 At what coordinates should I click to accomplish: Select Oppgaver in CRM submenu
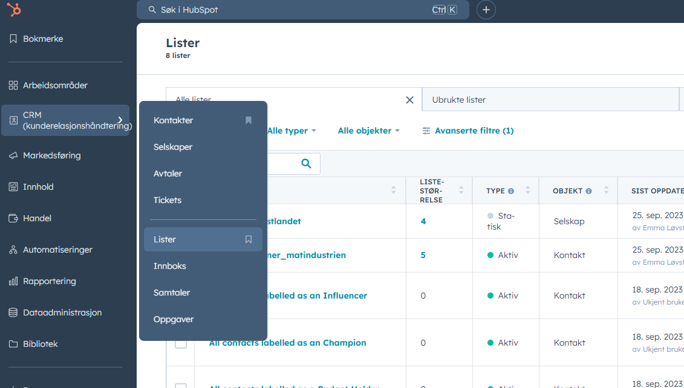tap(173, 319)
